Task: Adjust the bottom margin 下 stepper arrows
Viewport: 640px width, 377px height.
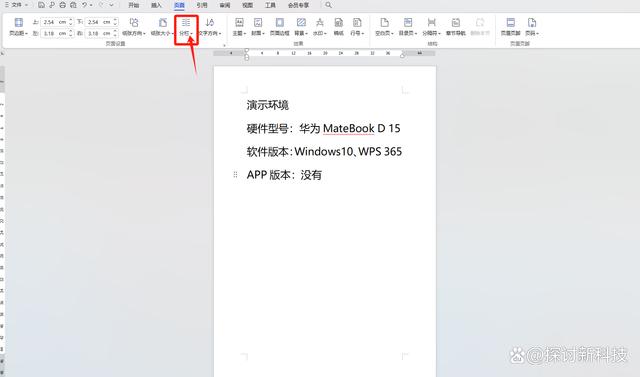Action: pos(116,22)
